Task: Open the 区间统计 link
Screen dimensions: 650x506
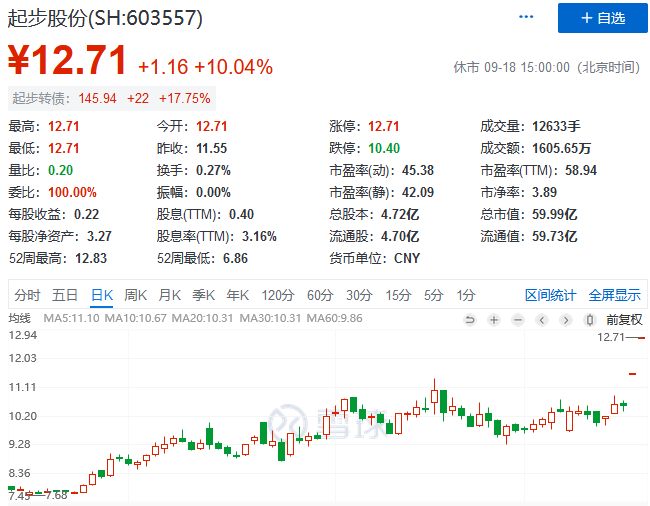Action: pos(551,295)
